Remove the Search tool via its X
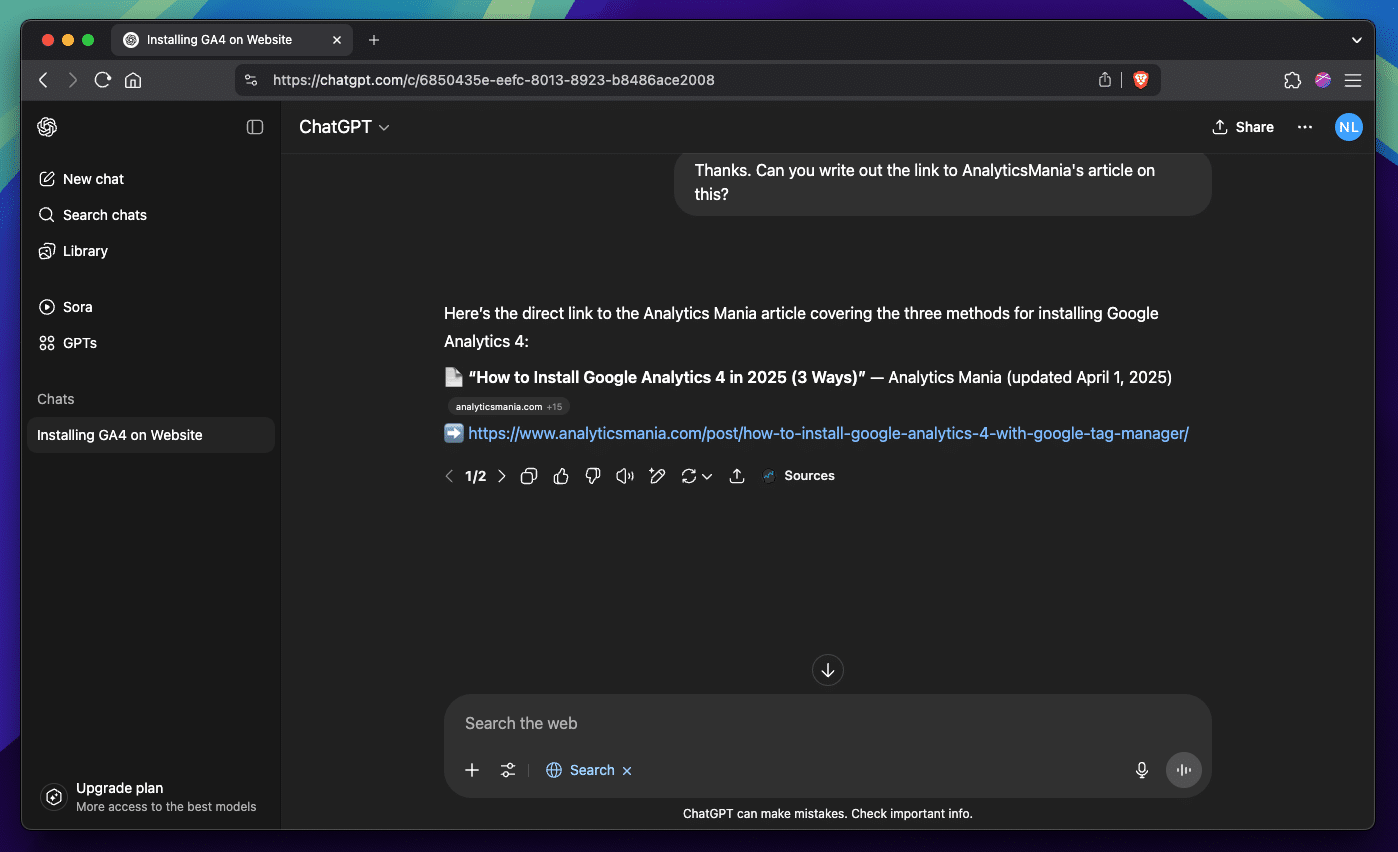Viewport: 1398px width, 852px height. coord(627,771)
